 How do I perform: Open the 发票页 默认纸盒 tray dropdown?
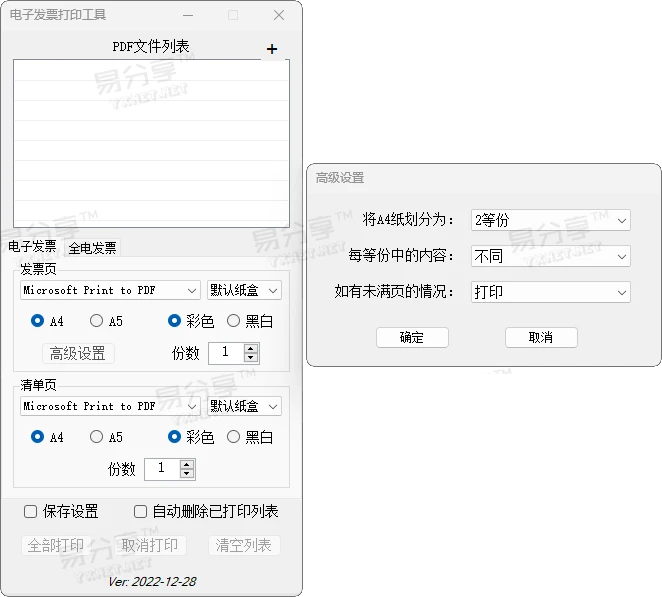coord(244,290)
